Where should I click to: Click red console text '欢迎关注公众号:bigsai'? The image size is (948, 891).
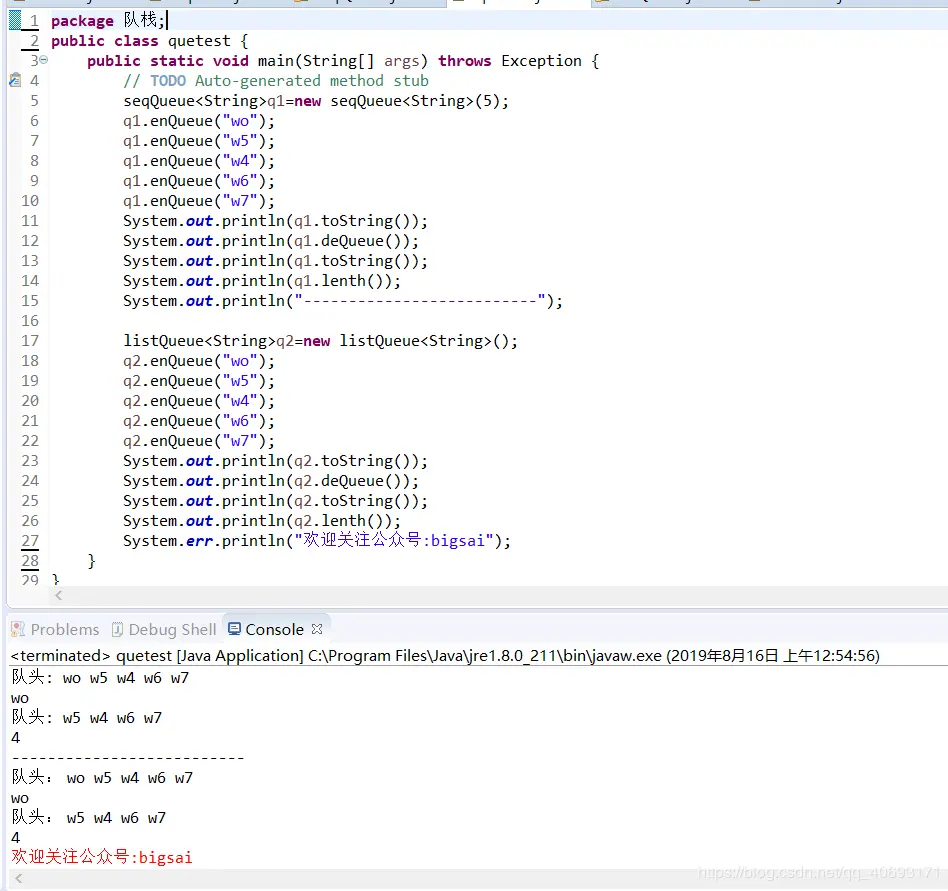[x=102, y=857]
